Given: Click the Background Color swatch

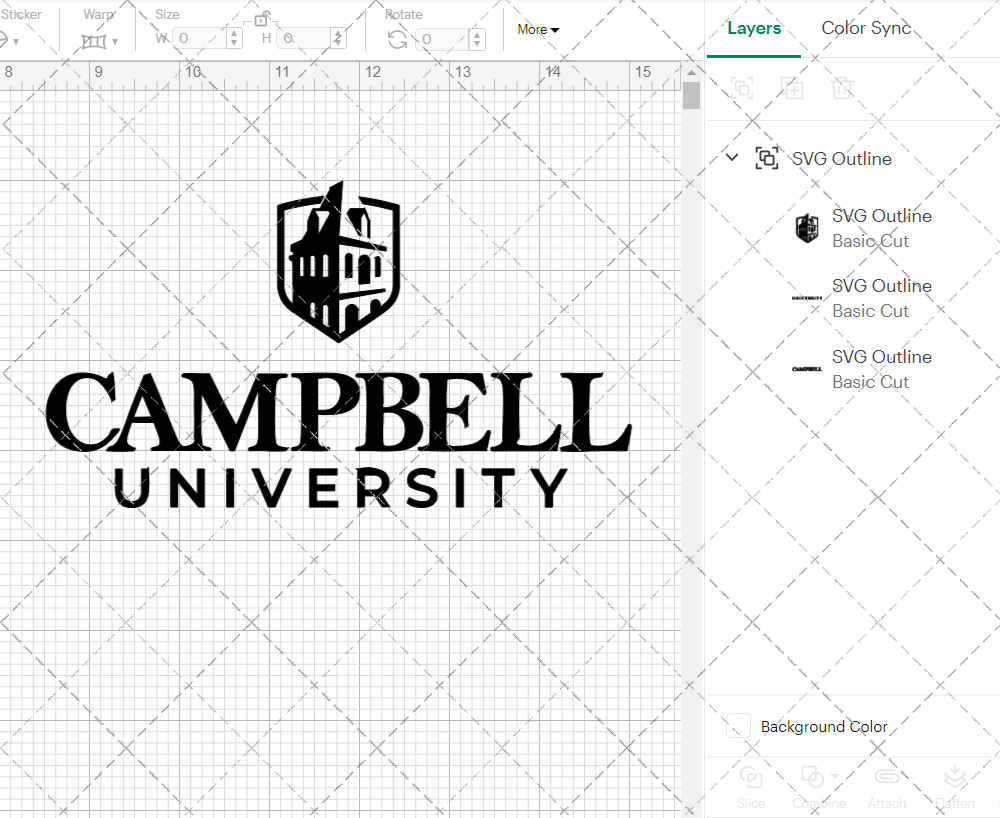Looking at the screenshot, I should (737, 727).
